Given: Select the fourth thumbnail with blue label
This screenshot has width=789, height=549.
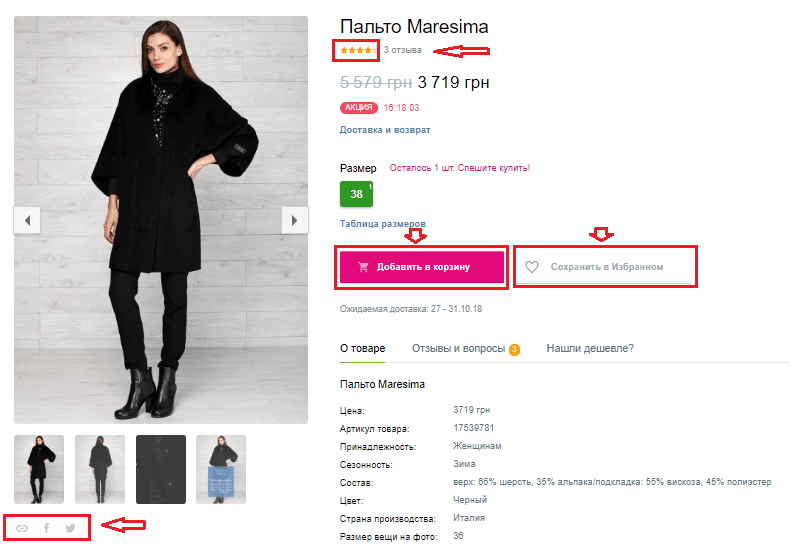Looking at the screenshot, I should click(x=221, y=469).
